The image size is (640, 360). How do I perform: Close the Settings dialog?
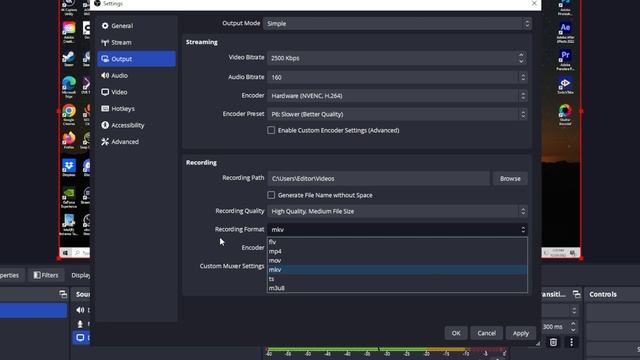[x=534, y=3]
